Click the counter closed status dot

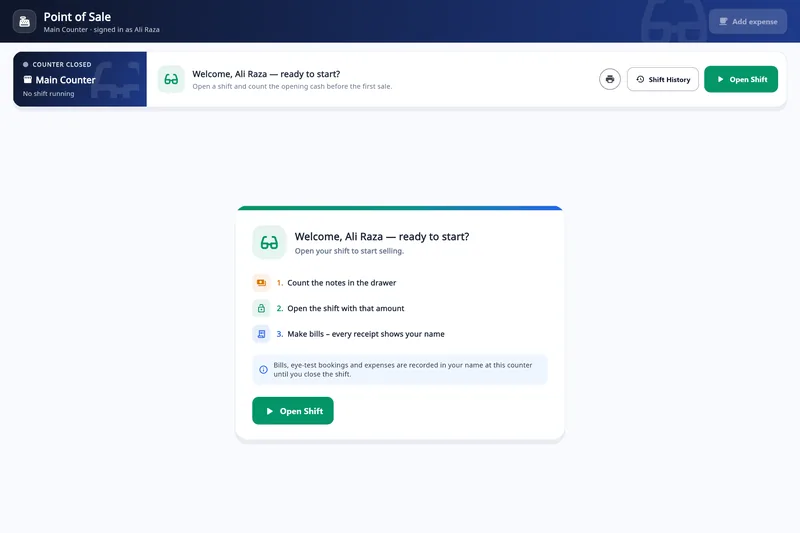26,64
